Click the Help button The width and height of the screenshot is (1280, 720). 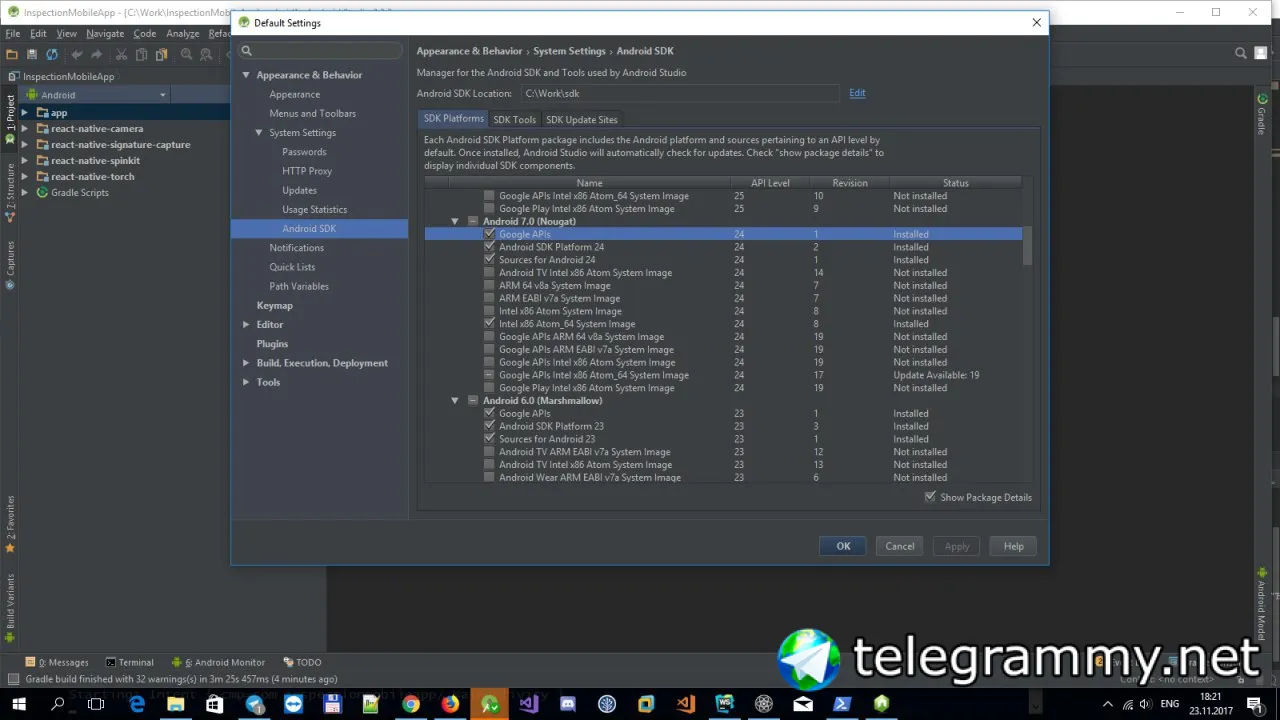click(1013, 546)
